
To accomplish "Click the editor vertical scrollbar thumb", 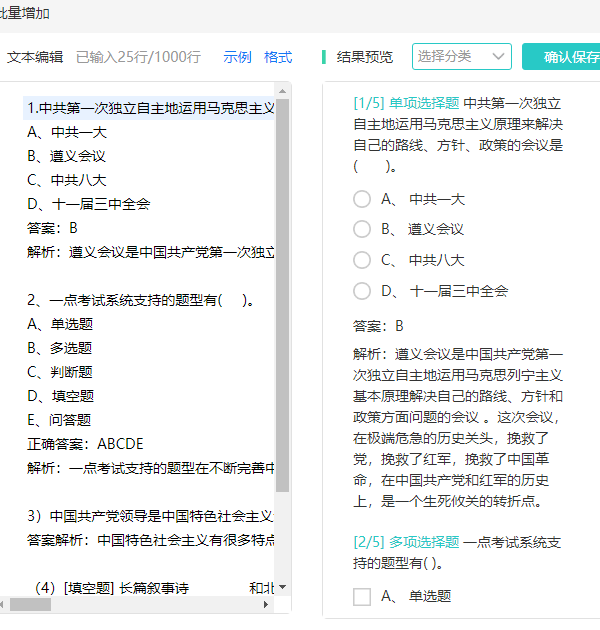I will 283,295.
